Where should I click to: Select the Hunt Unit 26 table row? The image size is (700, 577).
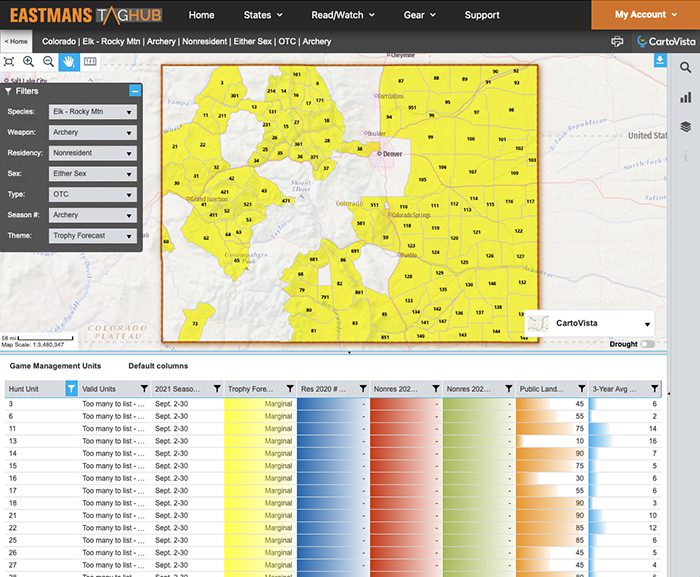pos(333,553)
